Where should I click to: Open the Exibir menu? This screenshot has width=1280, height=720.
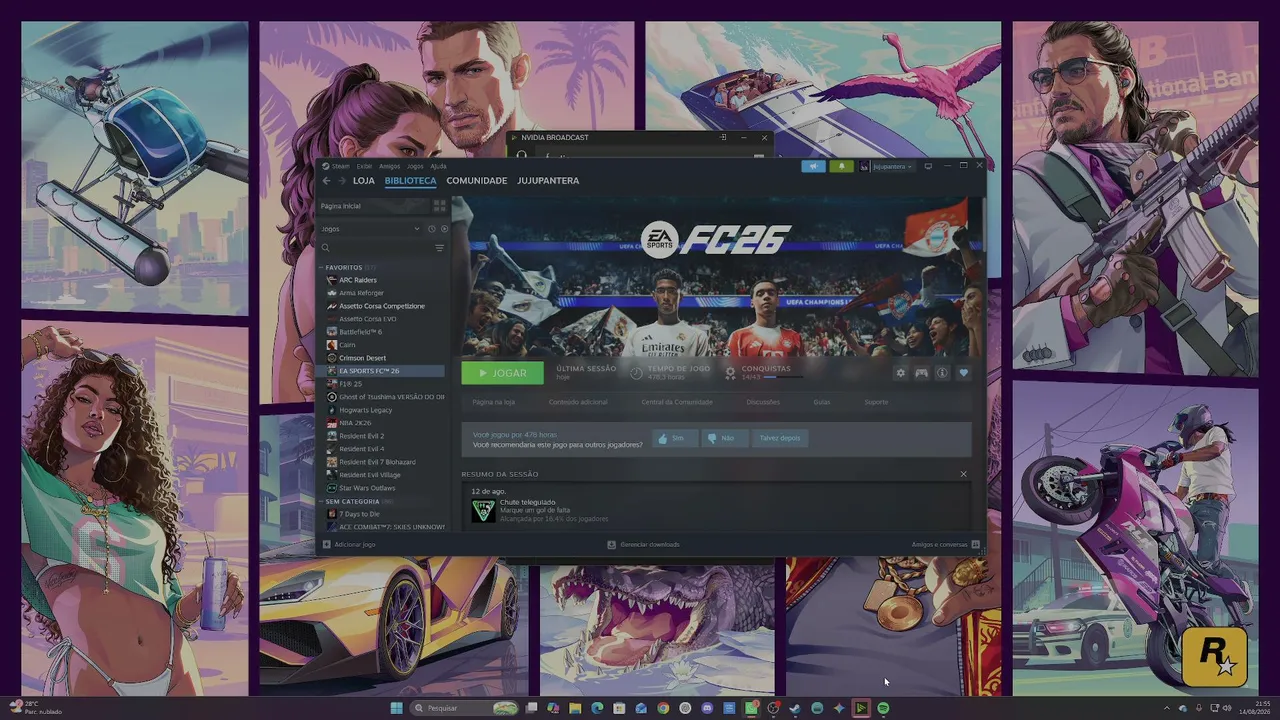[364, 166]
